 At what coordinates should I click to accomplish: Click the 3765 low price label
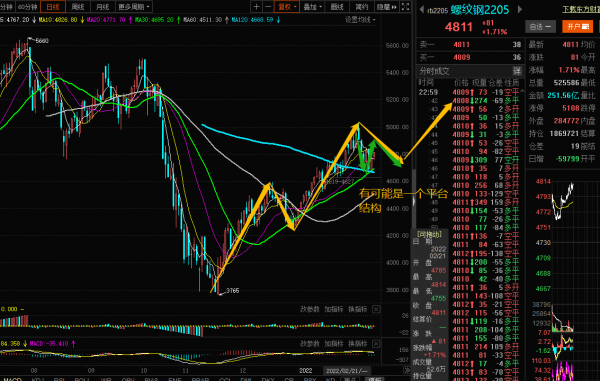point(233,291)
